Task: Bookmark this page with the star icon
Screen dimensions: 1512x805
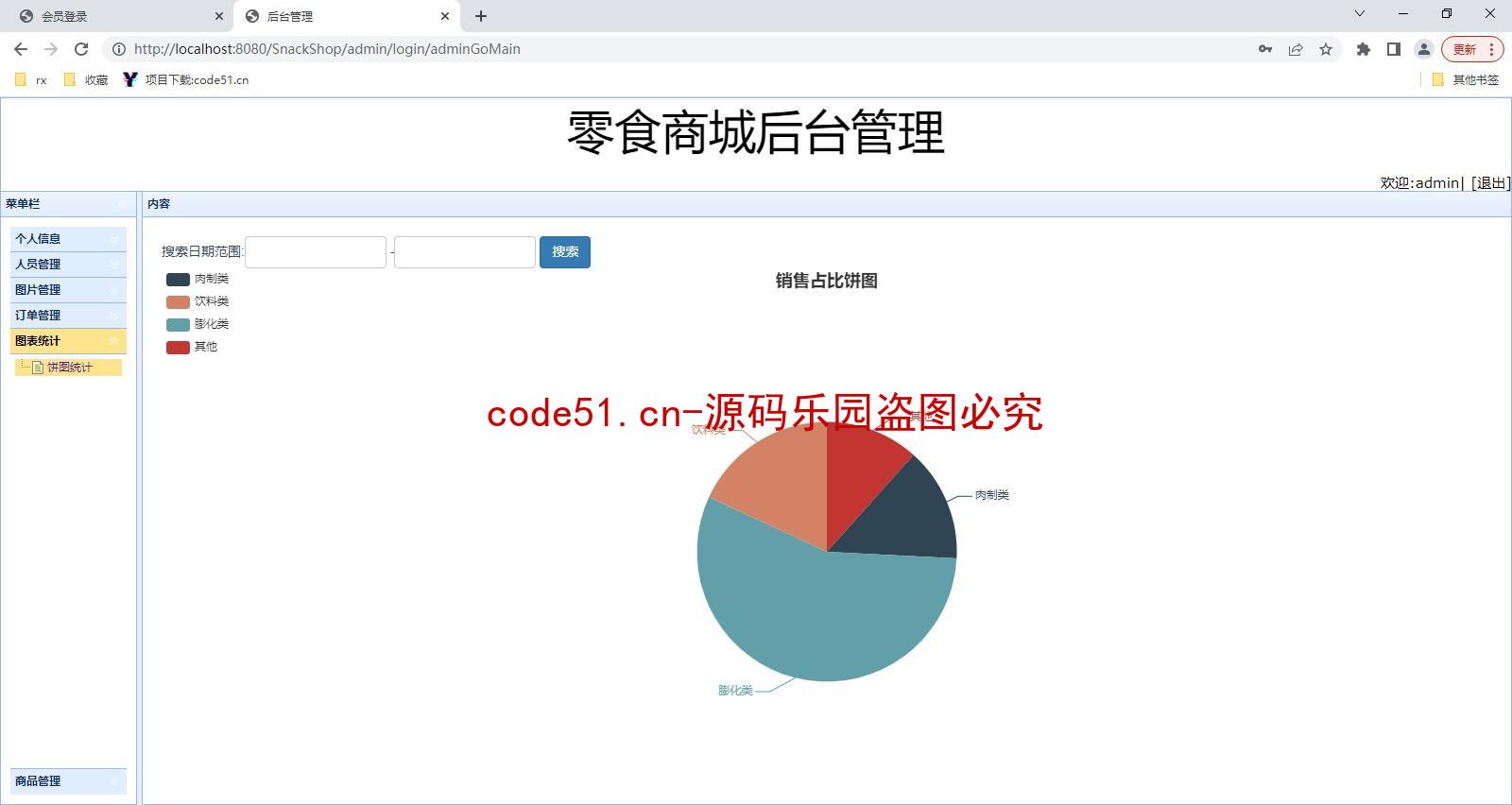Action: coord(1326,49)
